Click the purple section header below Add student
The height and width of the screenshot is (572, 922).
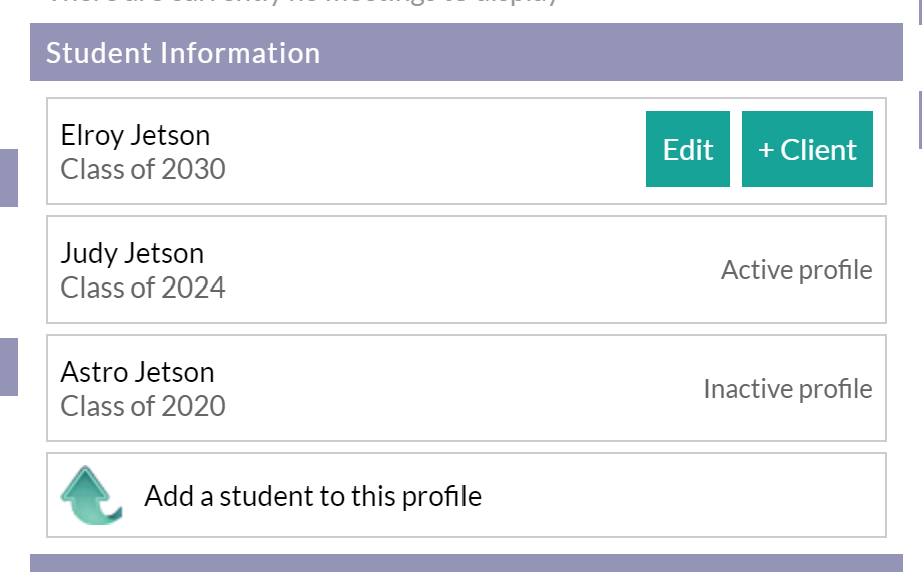pos(466,563)
